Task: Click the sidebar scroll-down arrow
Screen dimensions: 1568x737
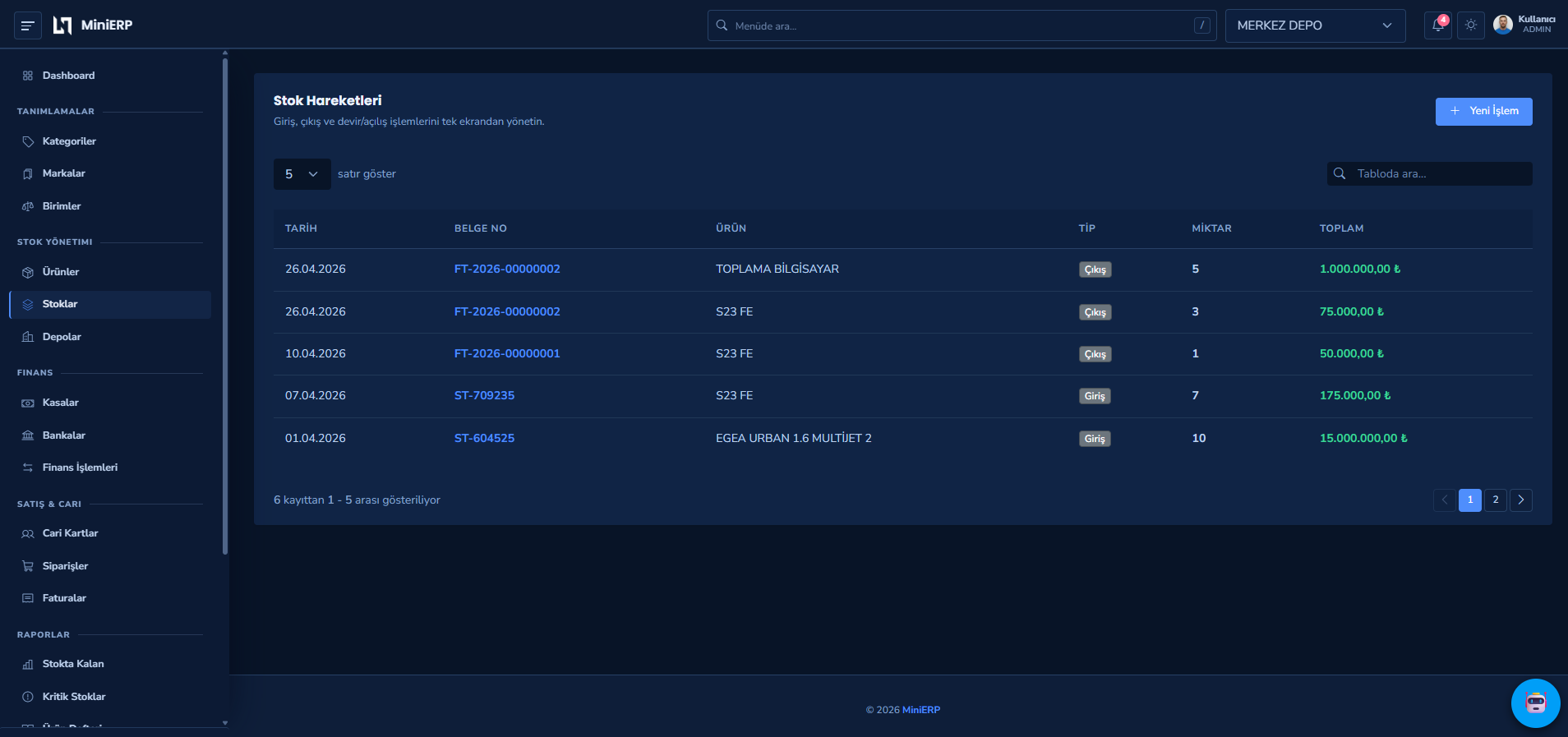Action: [225, 723]
